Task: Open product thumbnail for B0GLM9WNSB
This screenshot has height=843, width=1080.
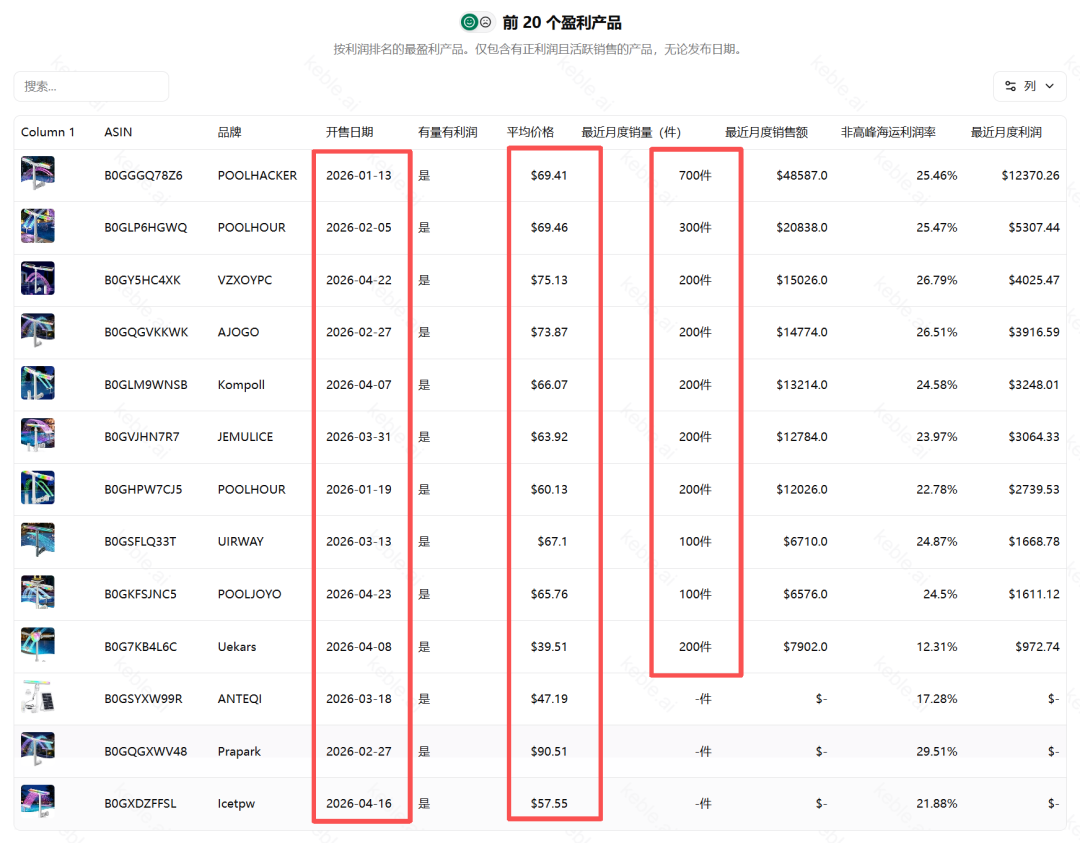Action: [x=38, y=383]
